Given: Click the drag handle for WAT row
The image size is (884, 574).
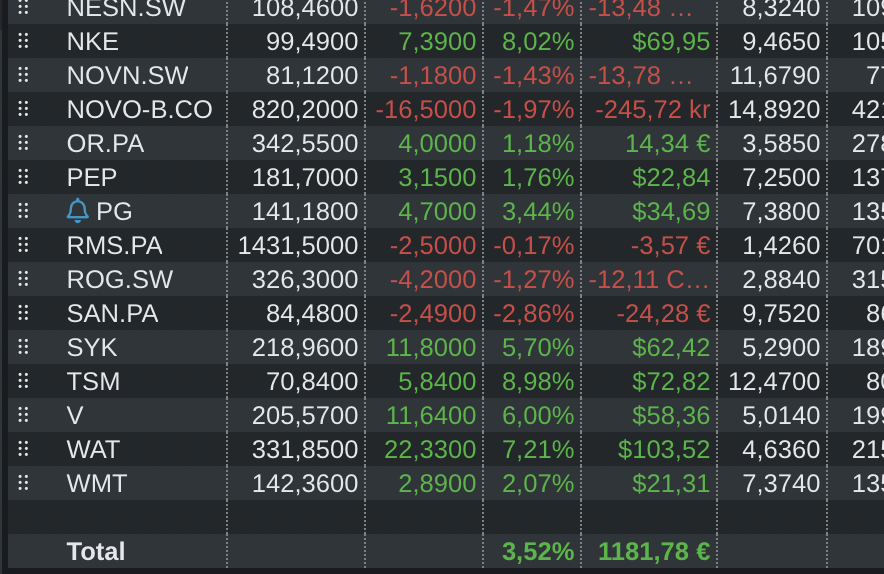Looking at the screenshot, I should [23, 449].
